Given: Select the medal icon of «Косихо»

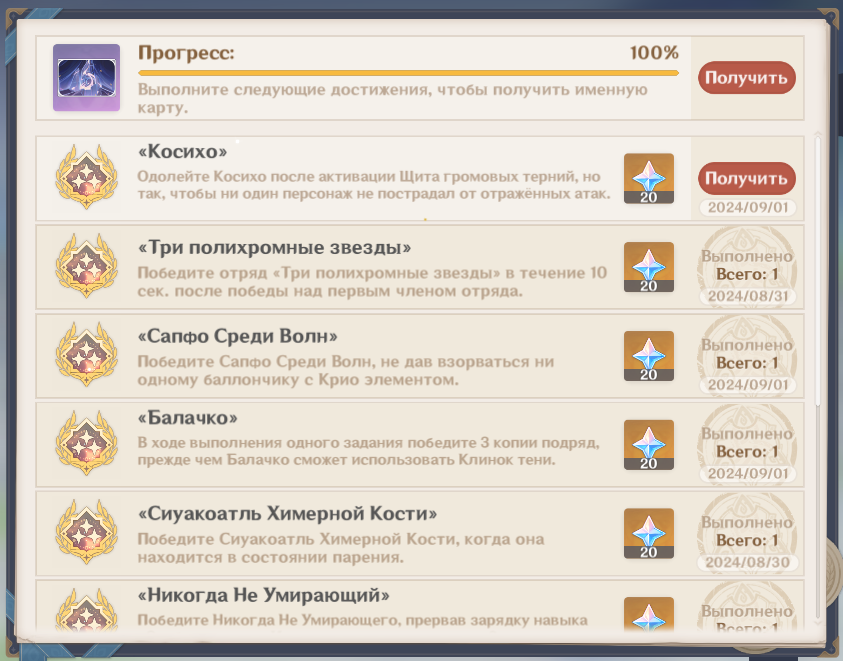Looking at the screenshot, I should tap(87, 178).
